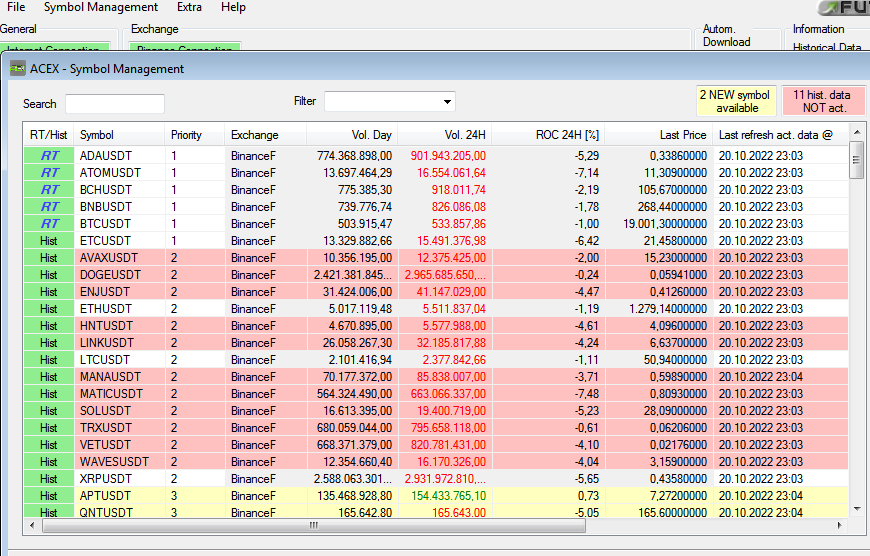Click MANAUSDT refresh time 20.10.2022 23:04
870x556 pixels.
point(761,377)
